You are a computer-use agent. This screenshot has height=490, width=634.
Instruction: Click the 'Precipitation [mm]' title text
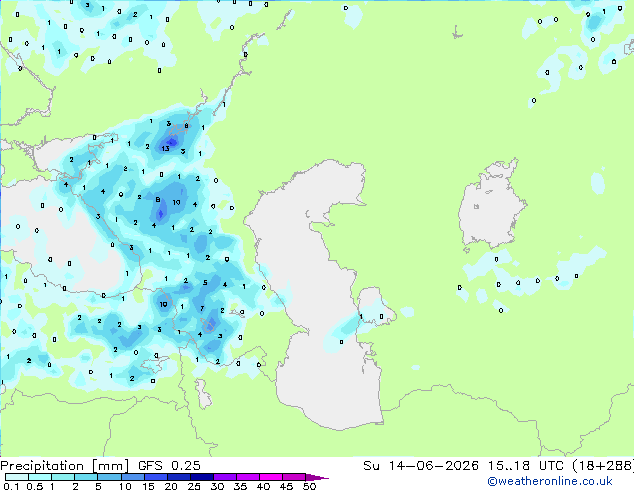coord(65,466)
